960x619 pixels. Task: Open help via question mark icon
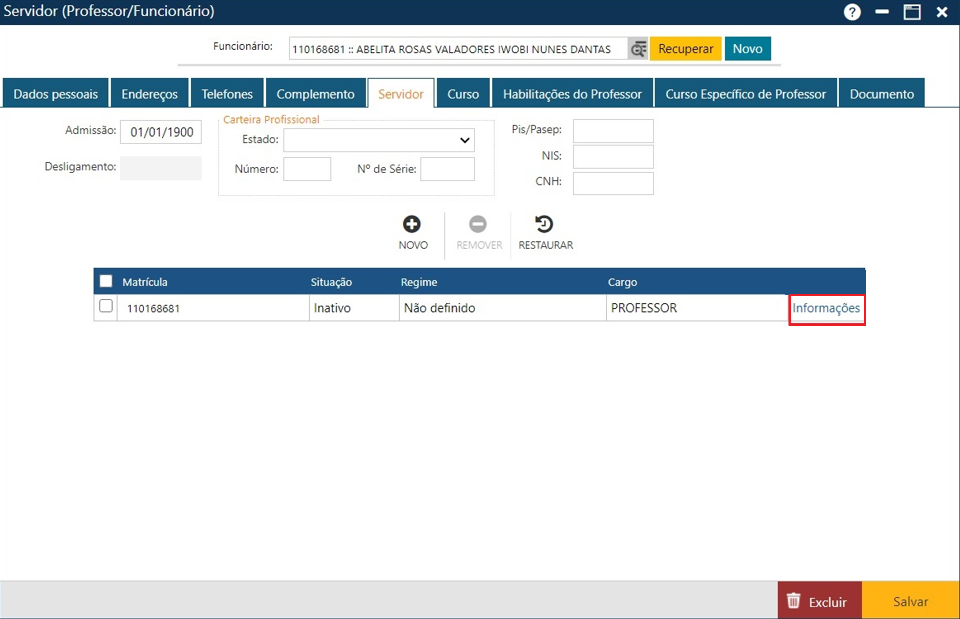(x=852, y=12)
